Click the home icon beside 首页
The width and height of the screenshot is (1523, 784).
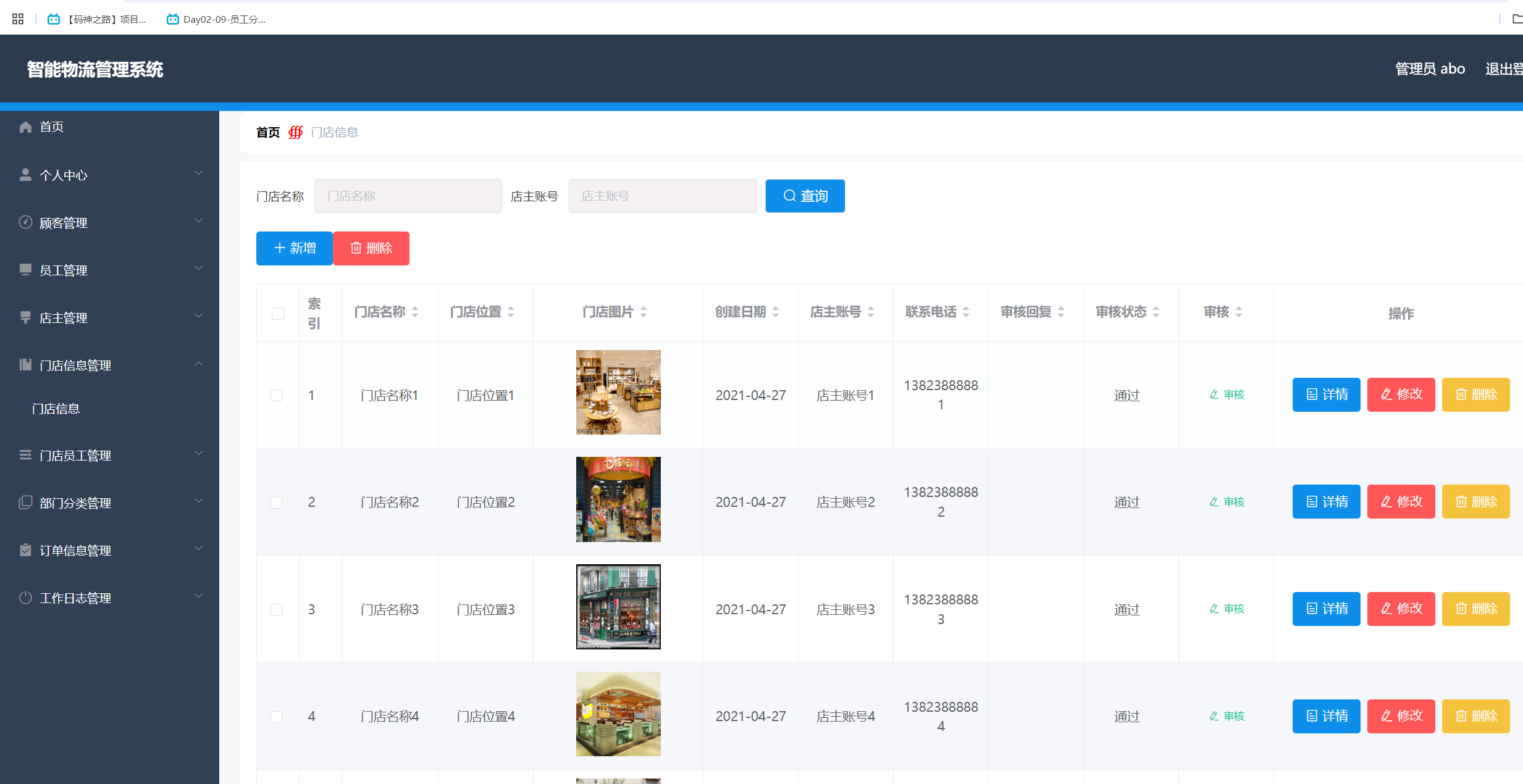[x=25, y=127]
